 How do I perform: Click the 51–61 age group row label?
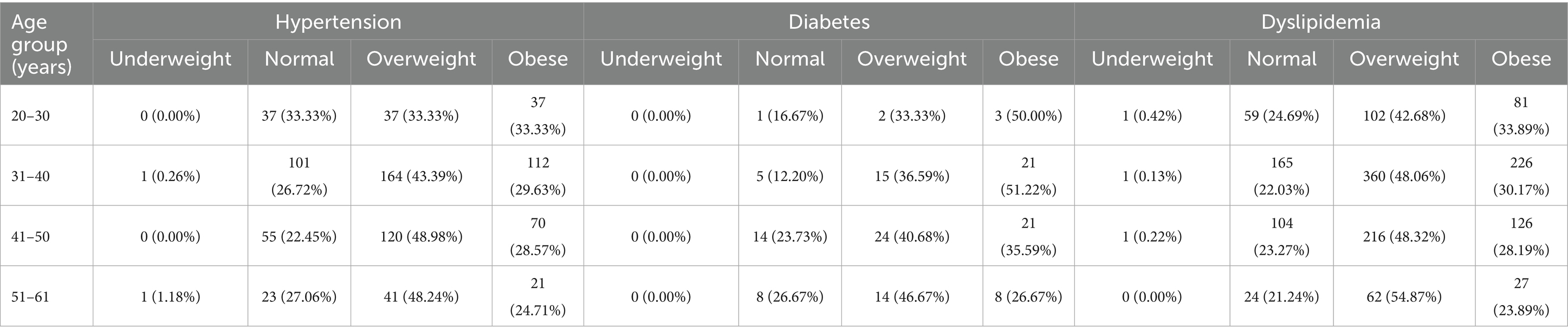[30, 296]
